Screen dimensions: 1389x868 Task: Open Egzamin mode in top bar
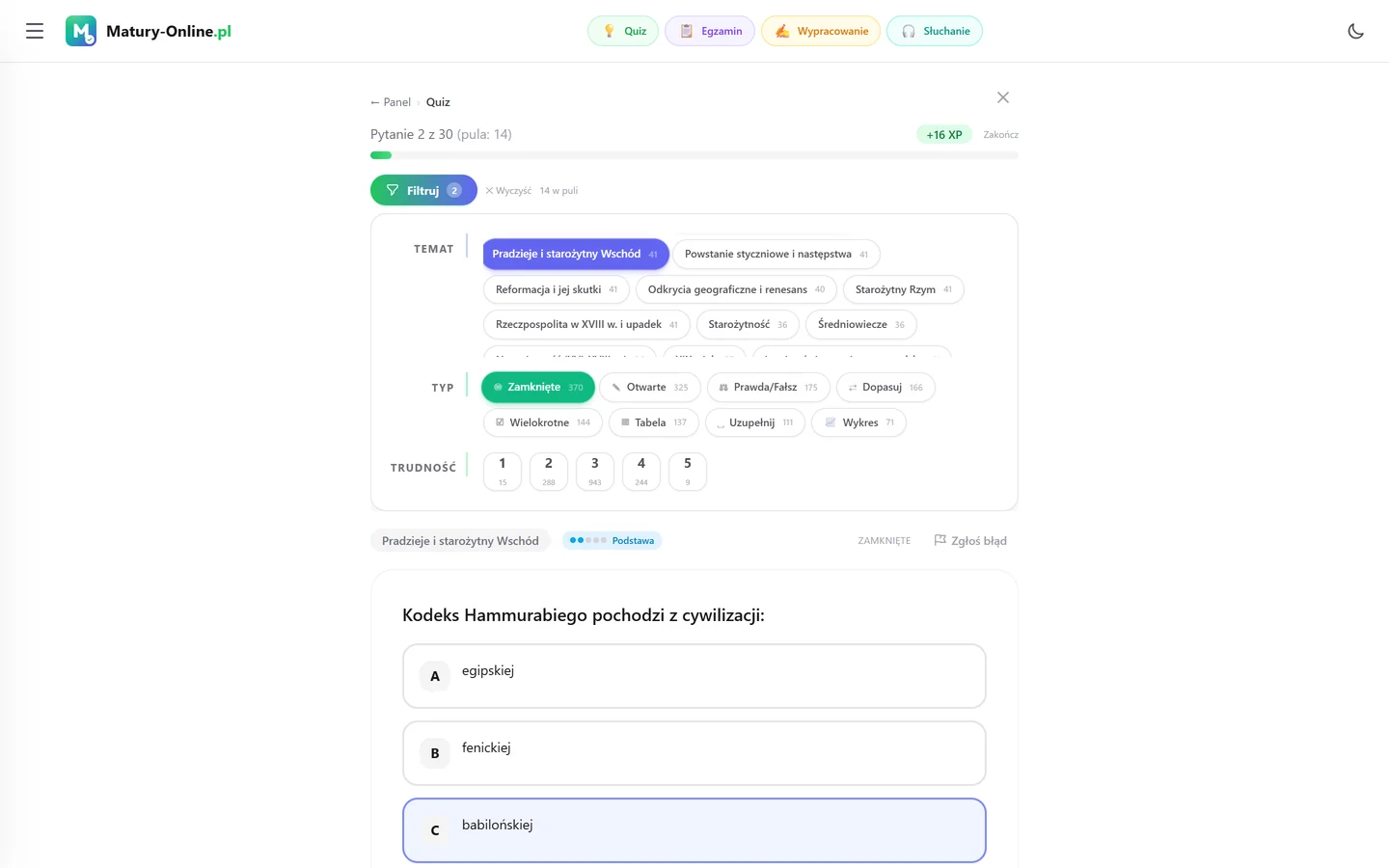[x=710, y=31]
